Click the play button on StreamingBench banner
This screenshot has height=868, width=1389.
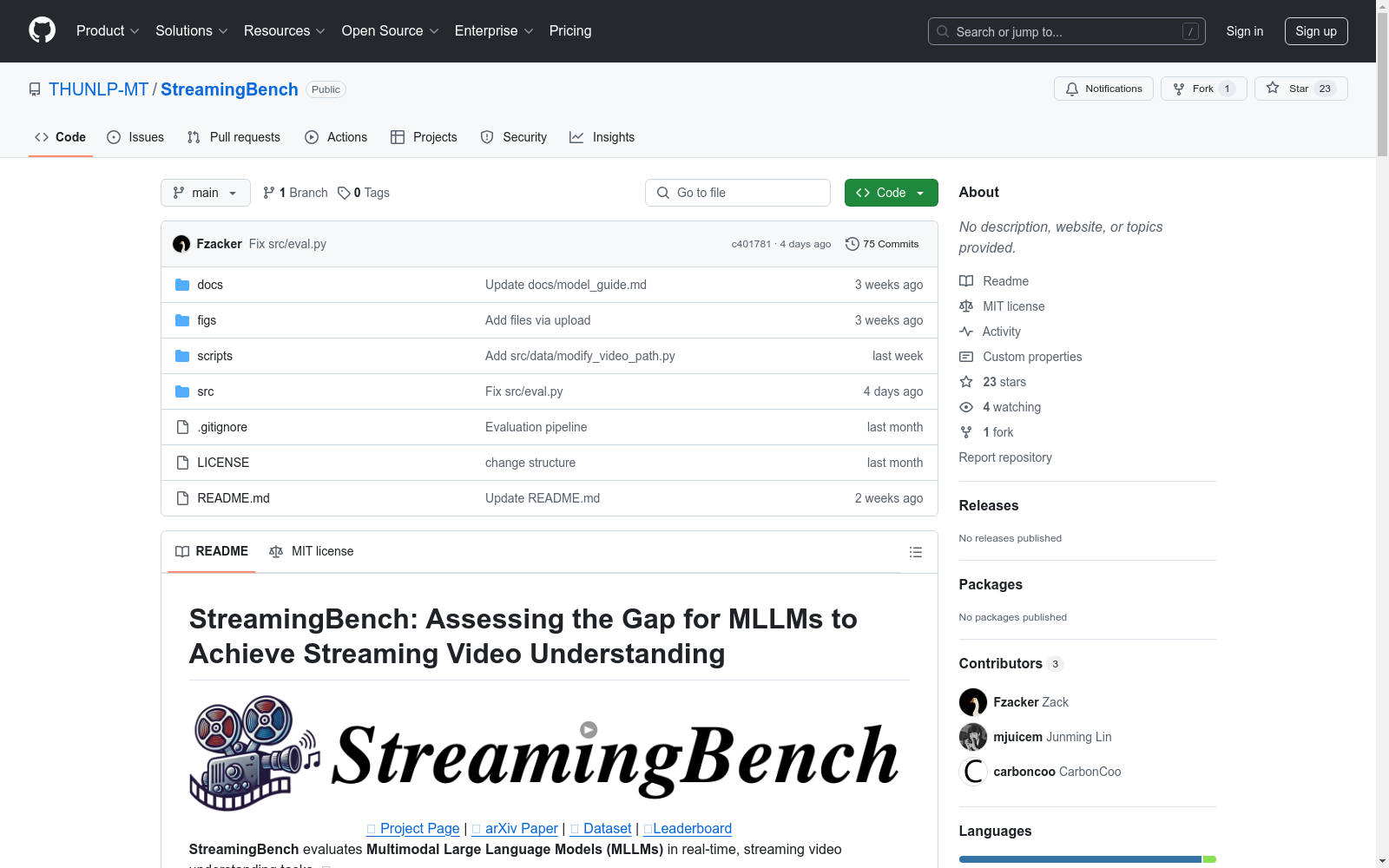click(x=589, y=730)
